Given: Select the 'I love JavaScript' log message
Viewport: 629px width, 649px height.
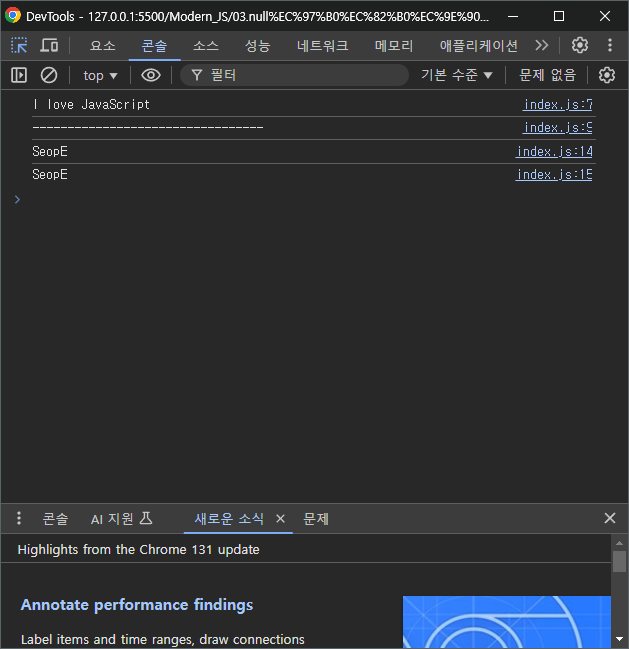Looking at the screenshot, I should (x=91, y=104).
